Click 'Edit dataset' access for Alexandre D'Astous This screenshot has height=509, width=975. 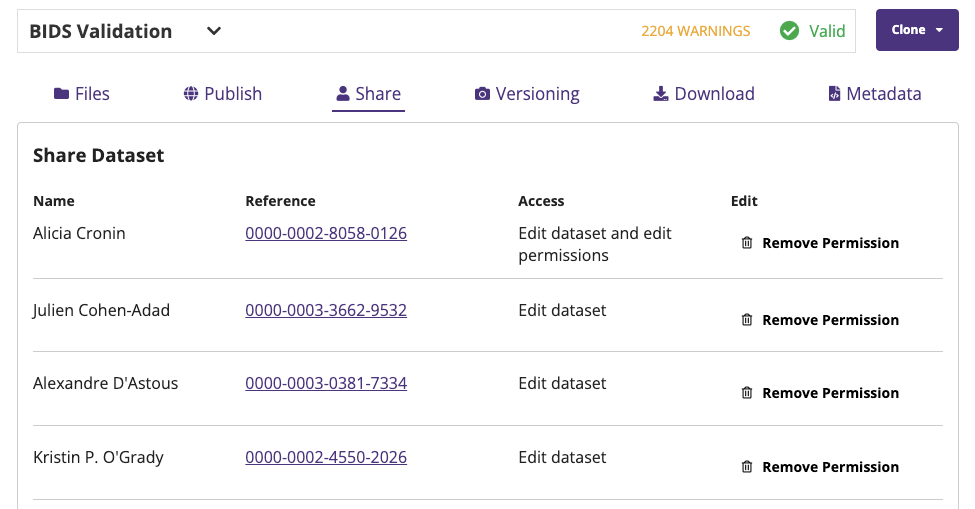(562, 383)
